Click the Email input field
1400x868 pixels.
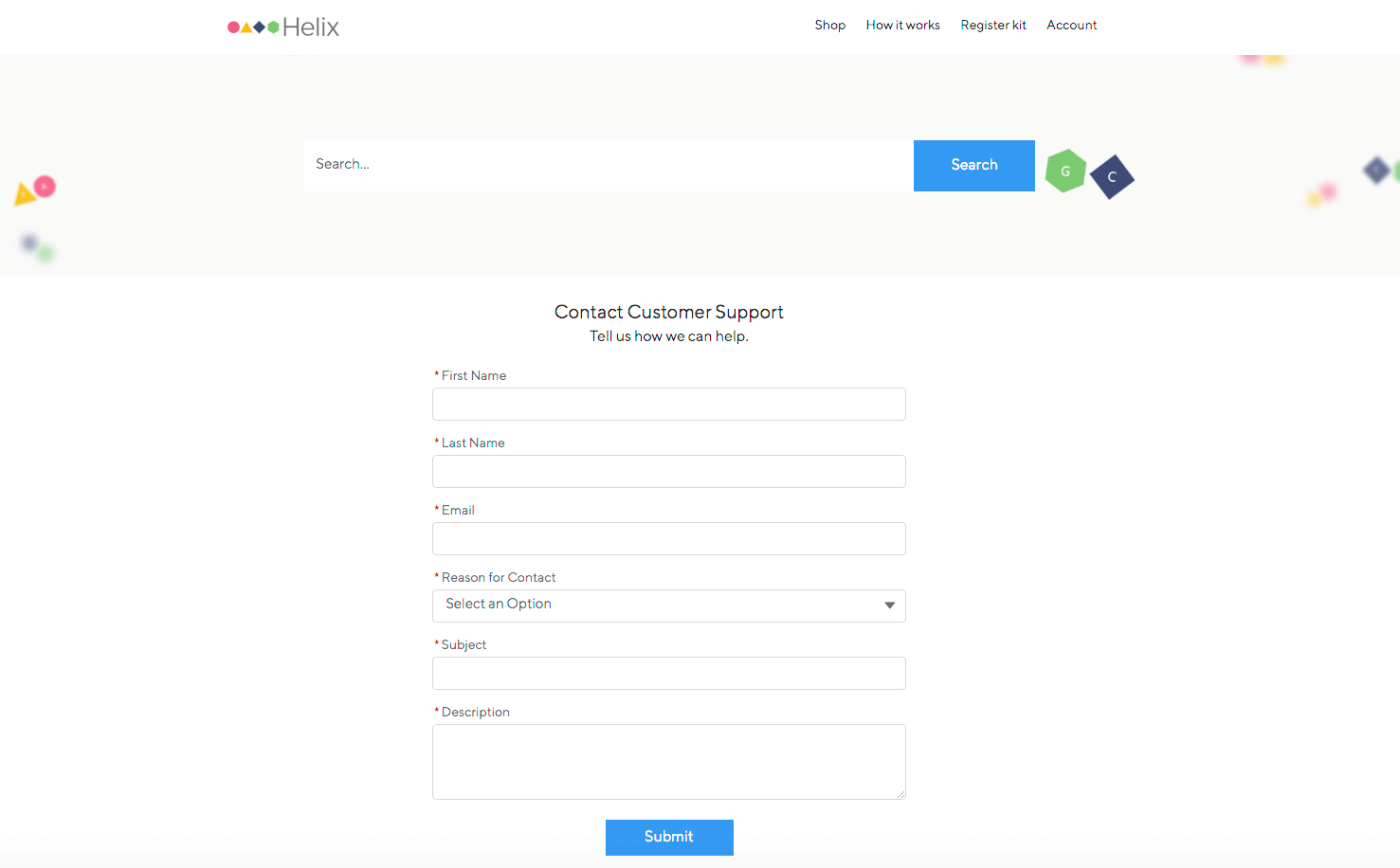click(668, 538)
